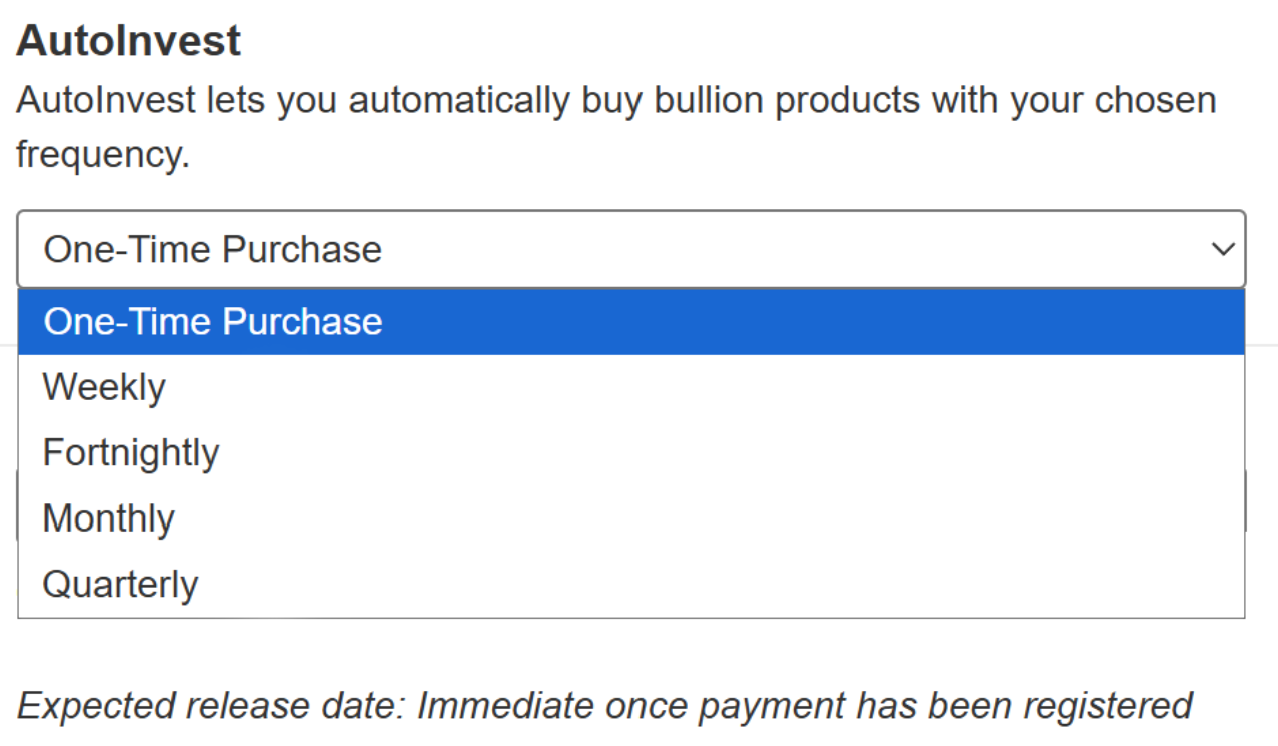Click the AutoInvest section heading
This screenshot has width=1278, height=746.
[x=129, y=41]
